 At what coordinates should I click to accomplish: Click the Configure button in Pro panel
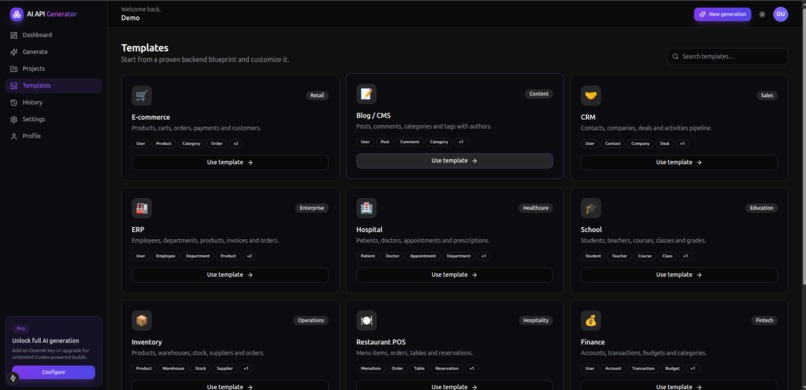click(53, 372)
